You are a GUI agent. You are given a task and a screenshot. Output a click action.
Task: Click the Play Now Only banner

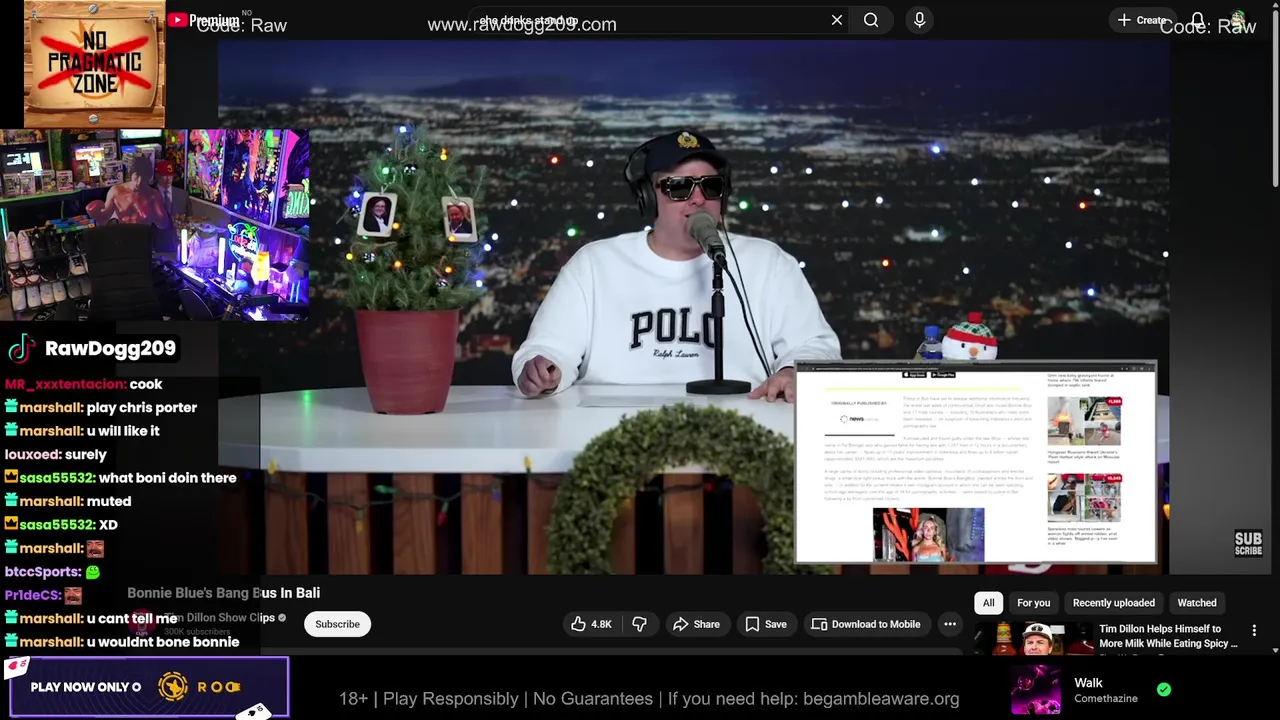click(149, 687)
